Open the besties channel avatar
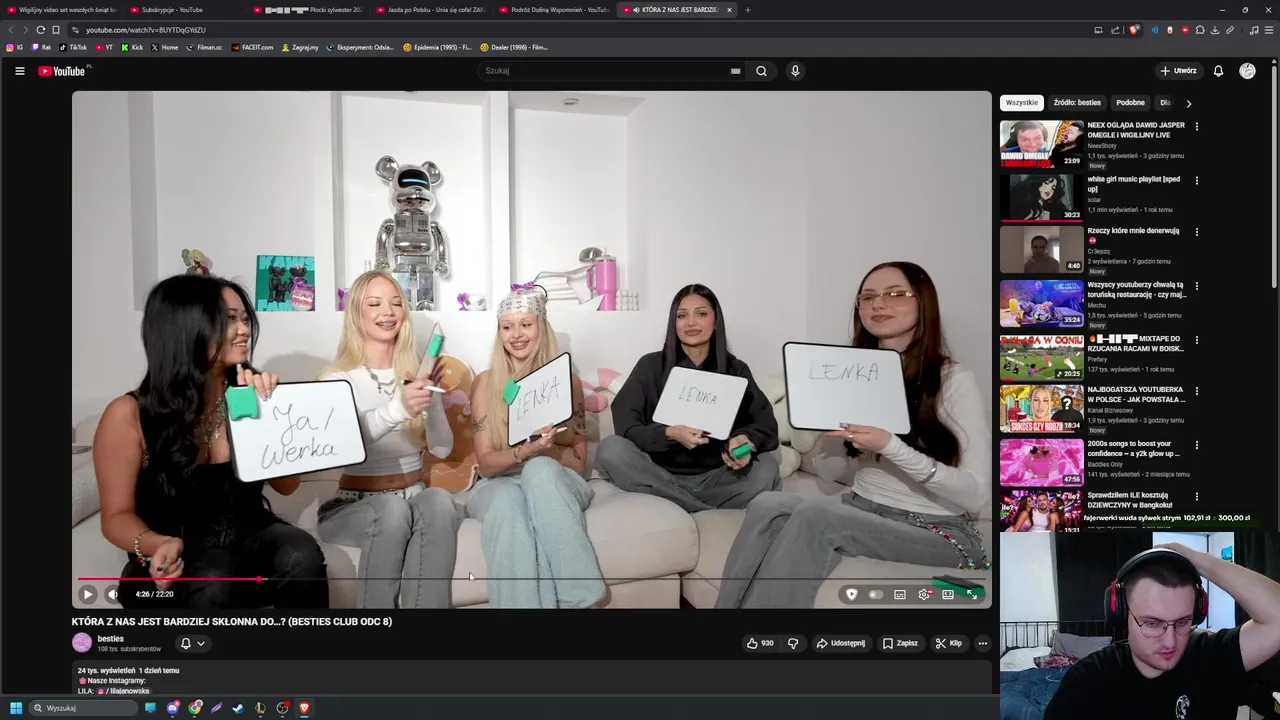The height and width of the screenshot is (720, 1280). point(82,643)
